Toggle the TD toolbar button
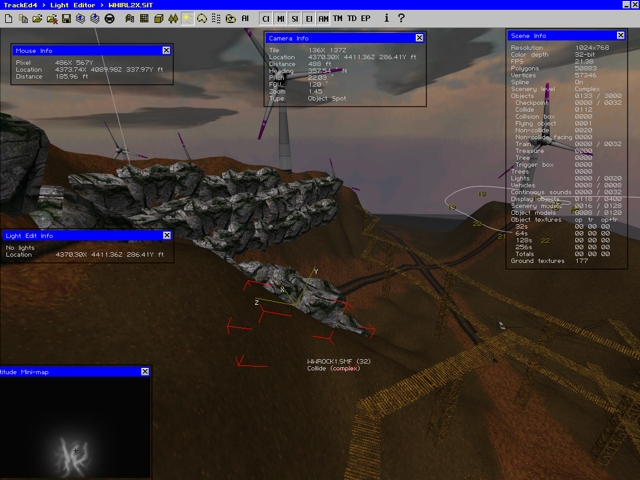 click(x=352, y=18)
